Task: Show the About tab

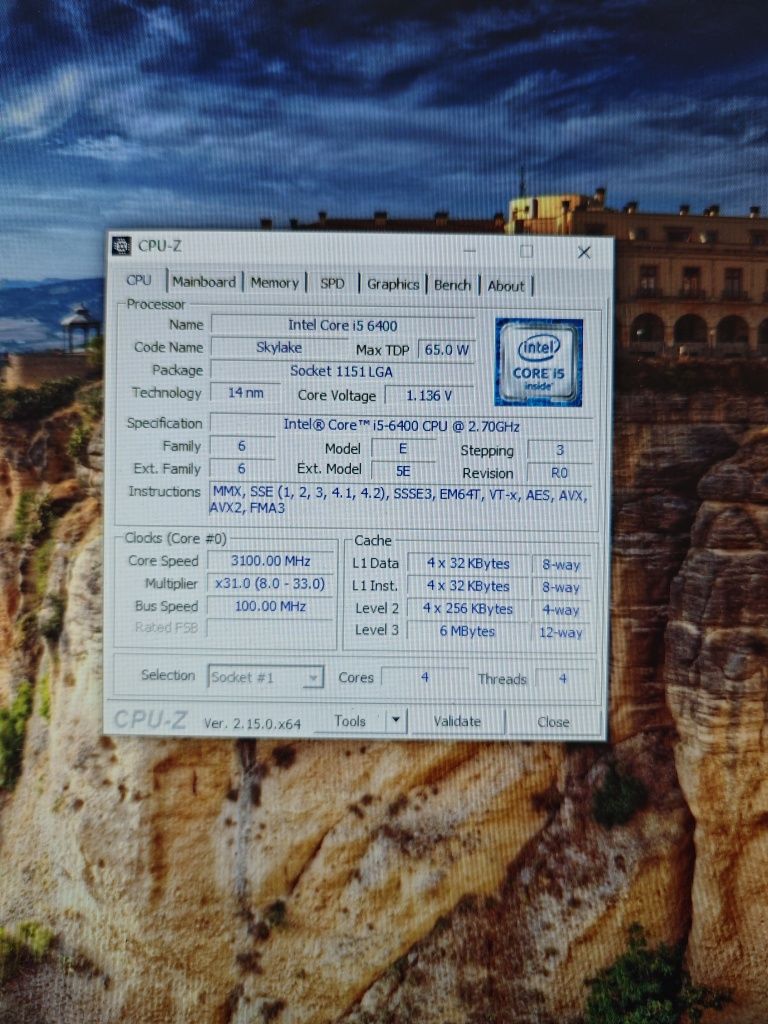Action: click(505, 285)
